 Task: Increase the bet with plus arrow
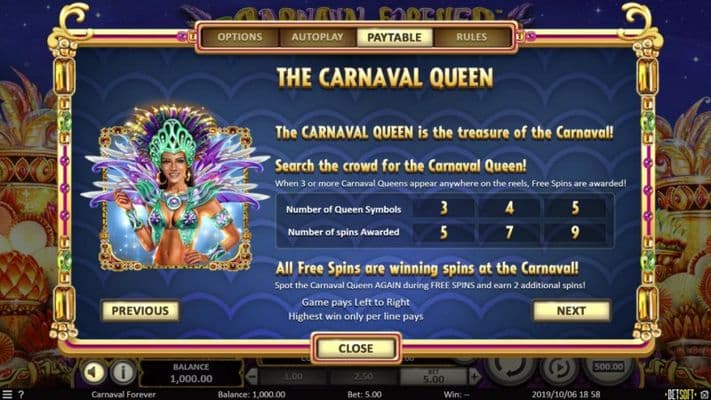point(474,376)
